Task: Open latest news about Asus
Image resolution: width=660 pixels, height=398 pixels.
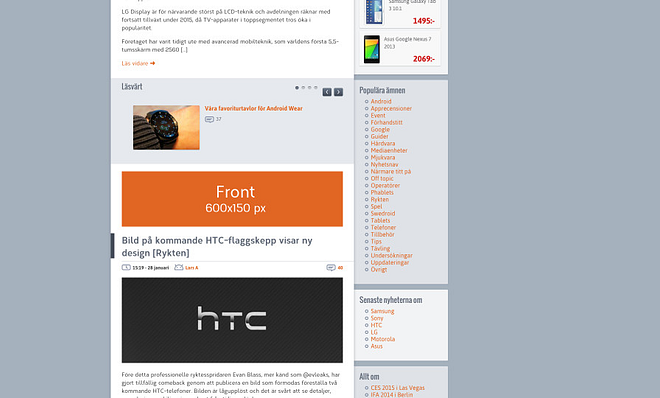Action: pos(376,346)
